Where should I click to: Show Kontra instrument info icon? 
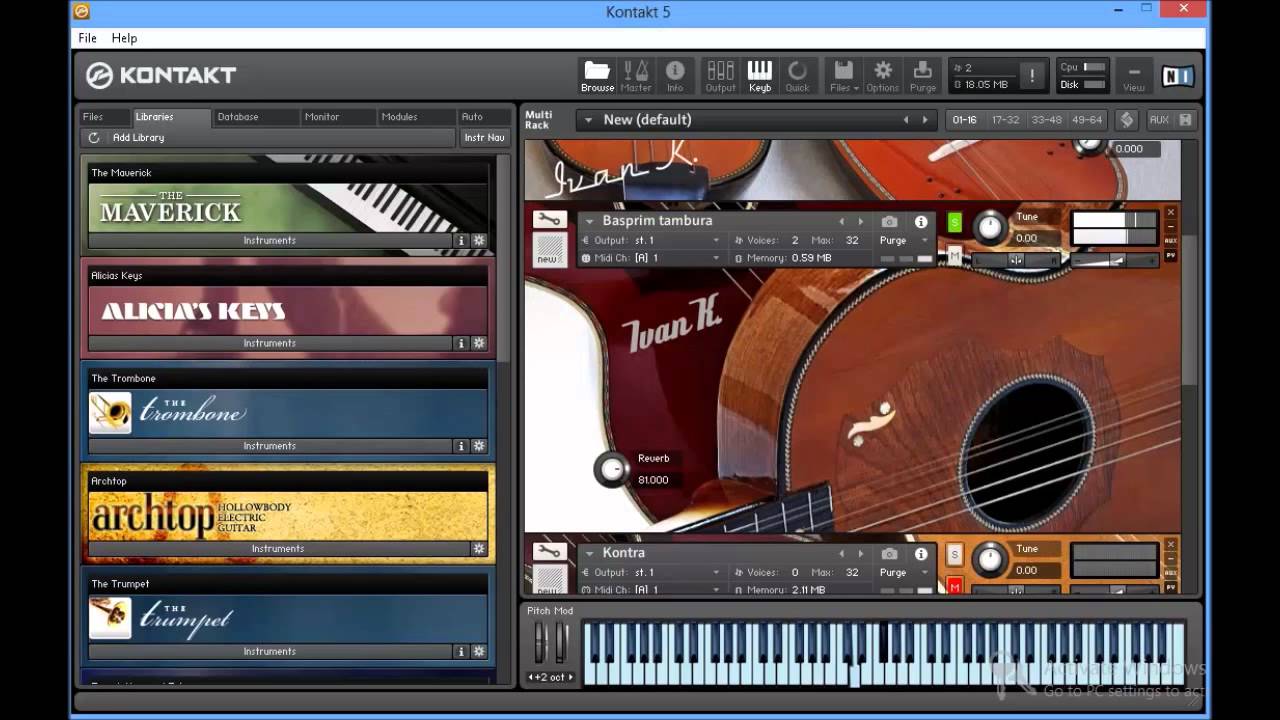921,553
